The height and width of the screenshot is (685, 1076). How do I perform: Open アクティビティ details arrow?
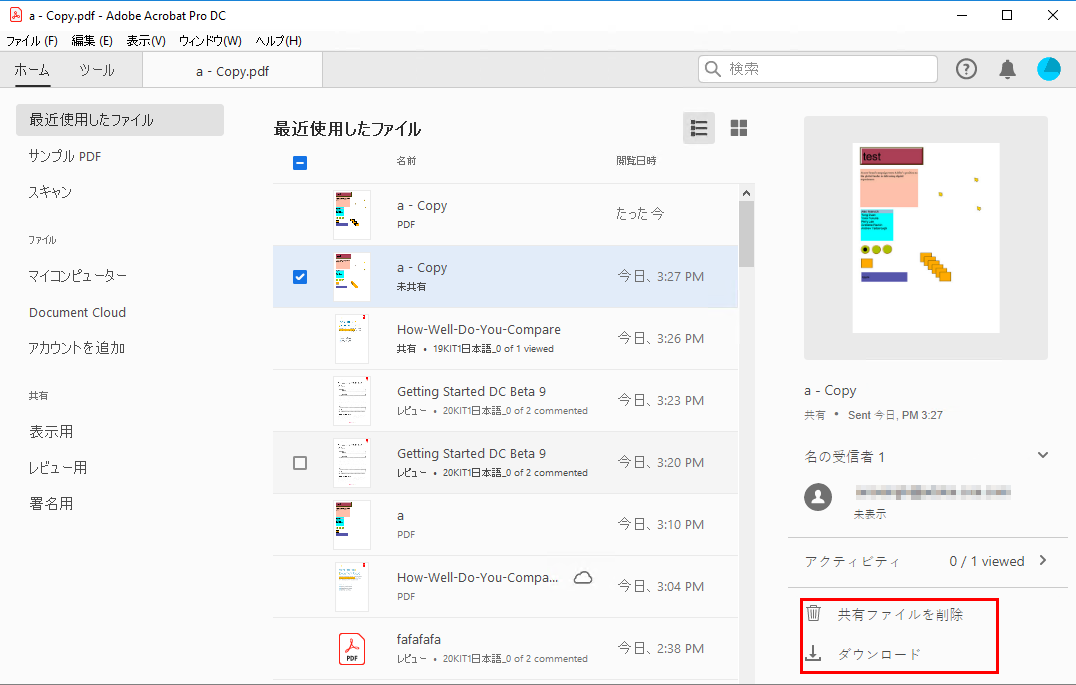(1043, 561)
